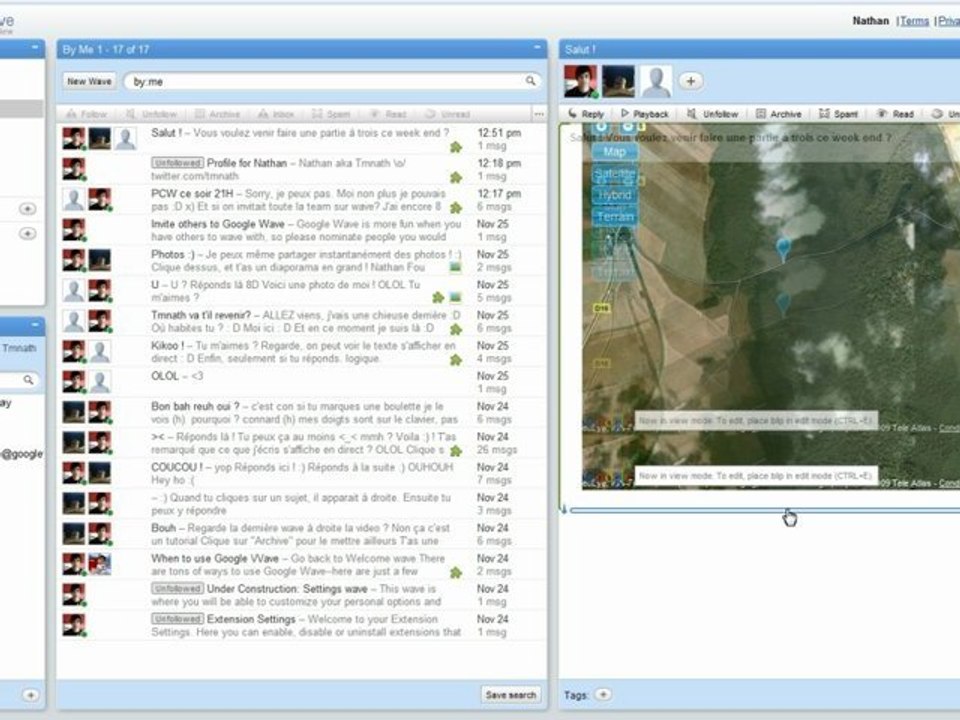Click Follow in the search panel toolbar

[x=87, y=114]
